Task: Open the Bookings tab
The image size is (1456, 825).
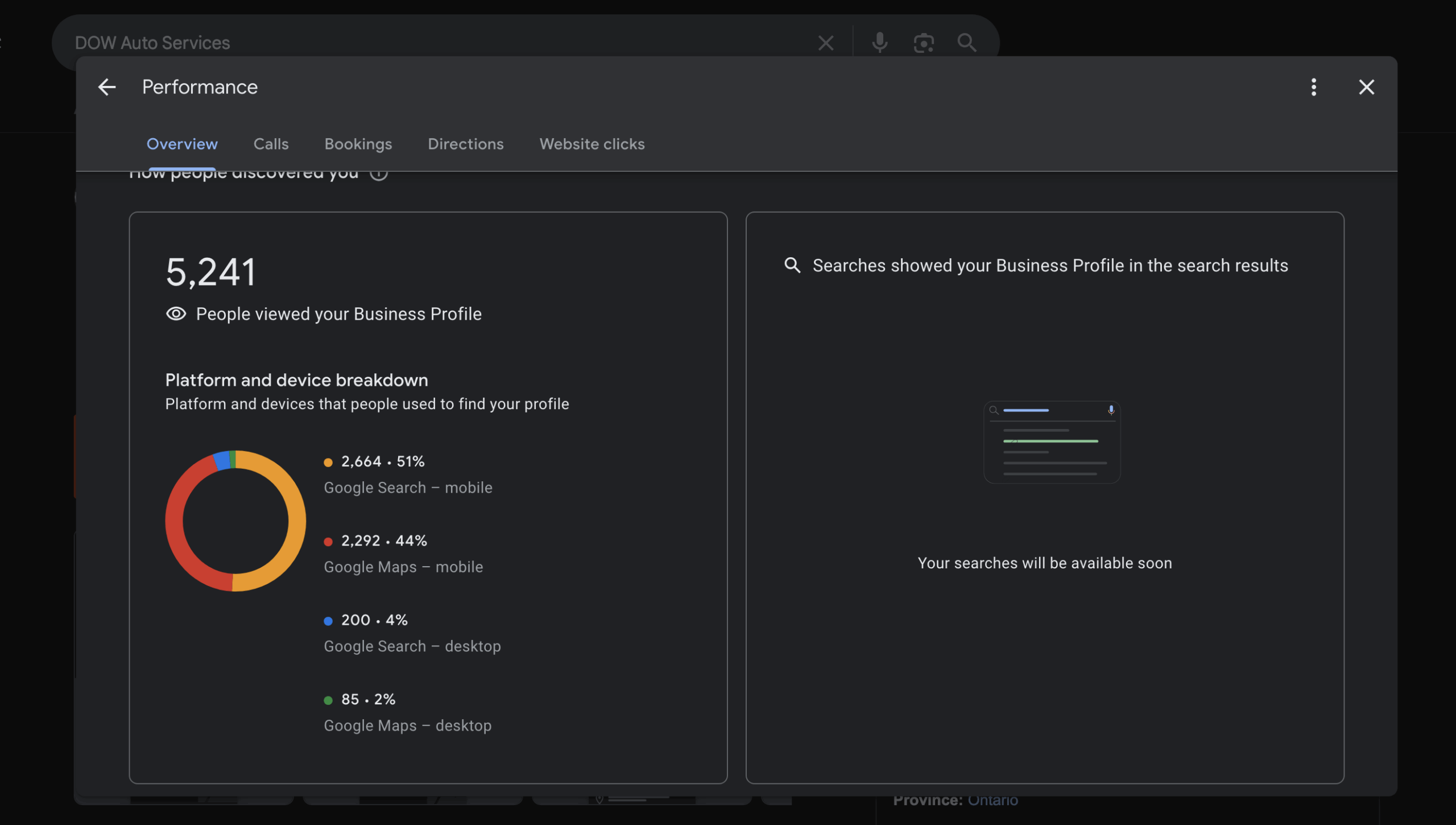Action: tap(358, 144)
